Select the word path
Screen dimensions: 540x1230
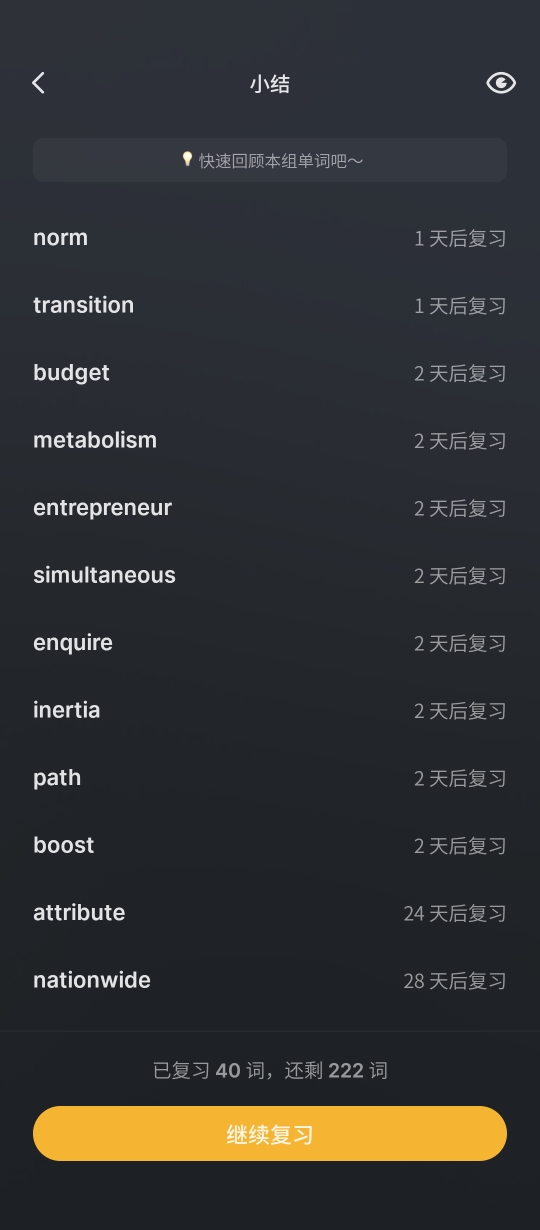tap(57, 778)
